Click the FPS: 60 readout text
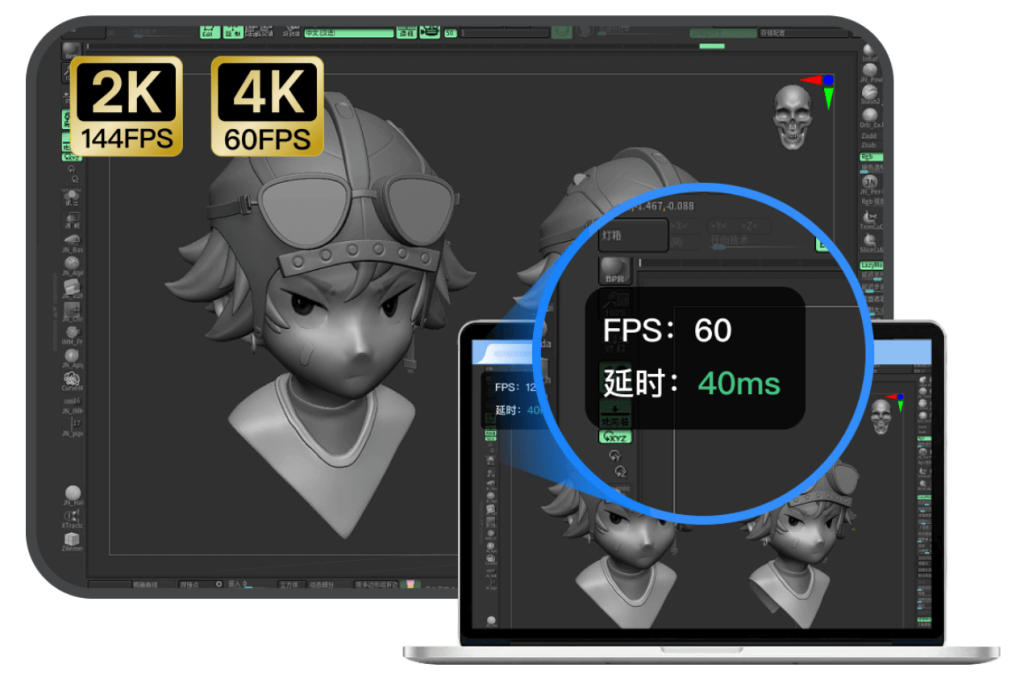The width and height of the screenshot is (1024, 685). click(x=667, y=330)
